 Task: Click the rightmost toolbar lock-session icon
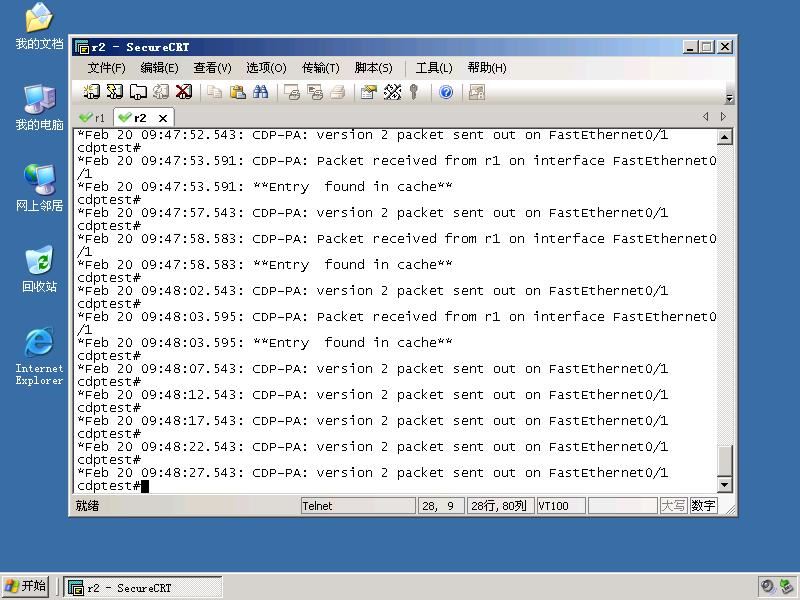[x=477, y=92]
